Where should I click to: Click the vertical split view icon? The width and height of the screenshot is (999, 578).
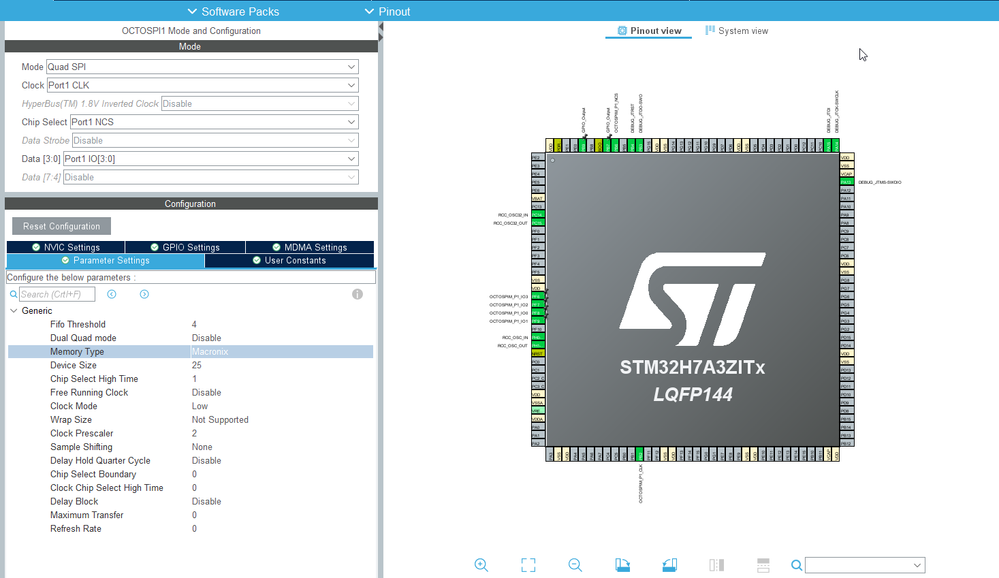(717, 565)
